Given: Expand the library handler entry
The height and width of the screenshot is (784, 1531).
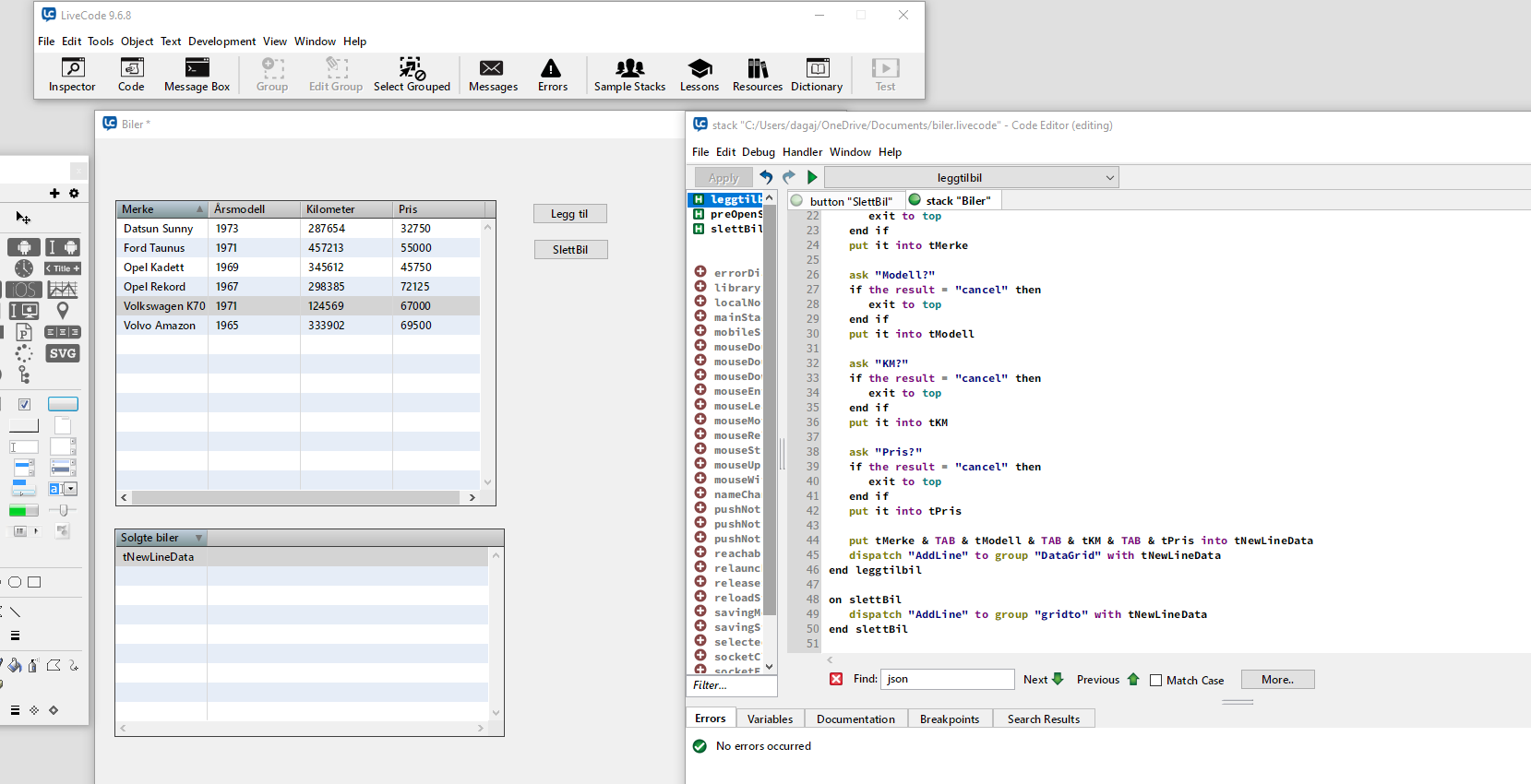Looking at the screenshot, I should pyautogui.click(x=700, y=287).
